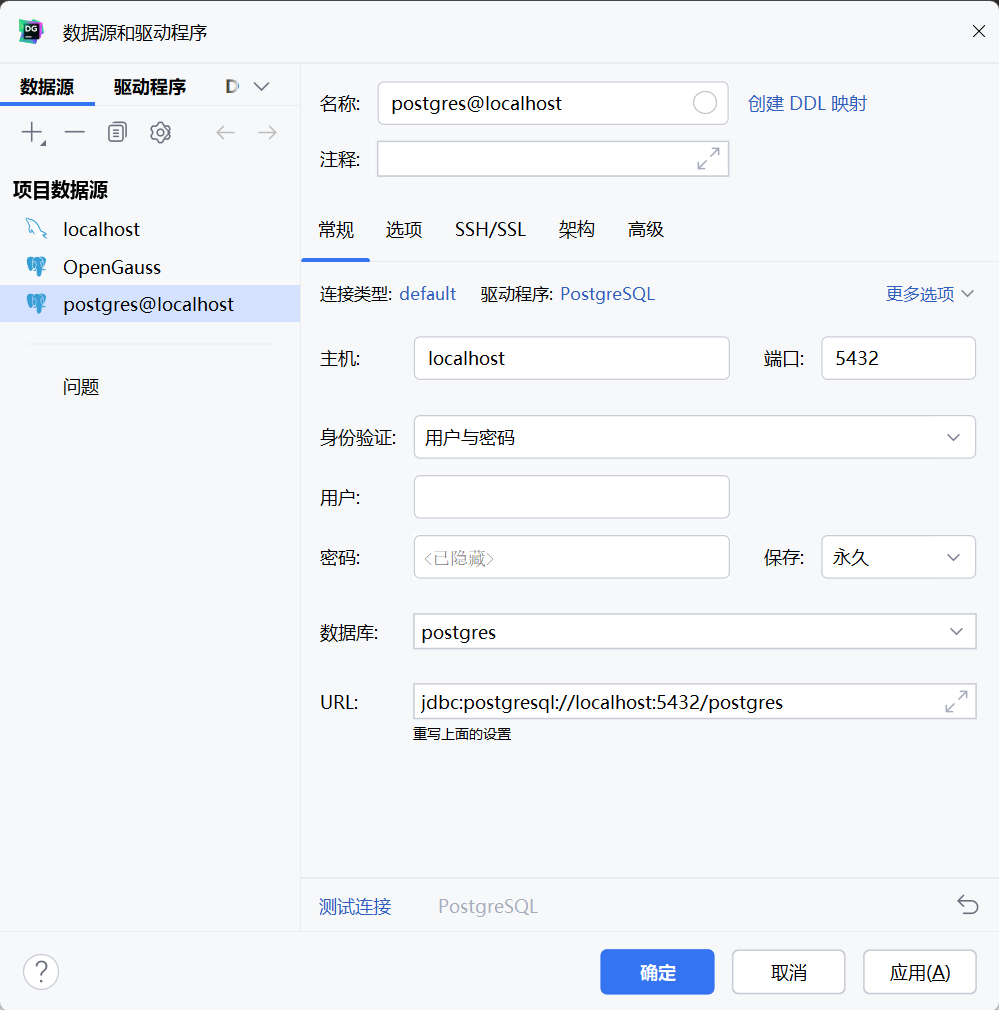999x1010 pixels.
Task: Click the grey PostgreSQL label beside 测试连接
Action: pyautogui.click(x=488, y=906)
